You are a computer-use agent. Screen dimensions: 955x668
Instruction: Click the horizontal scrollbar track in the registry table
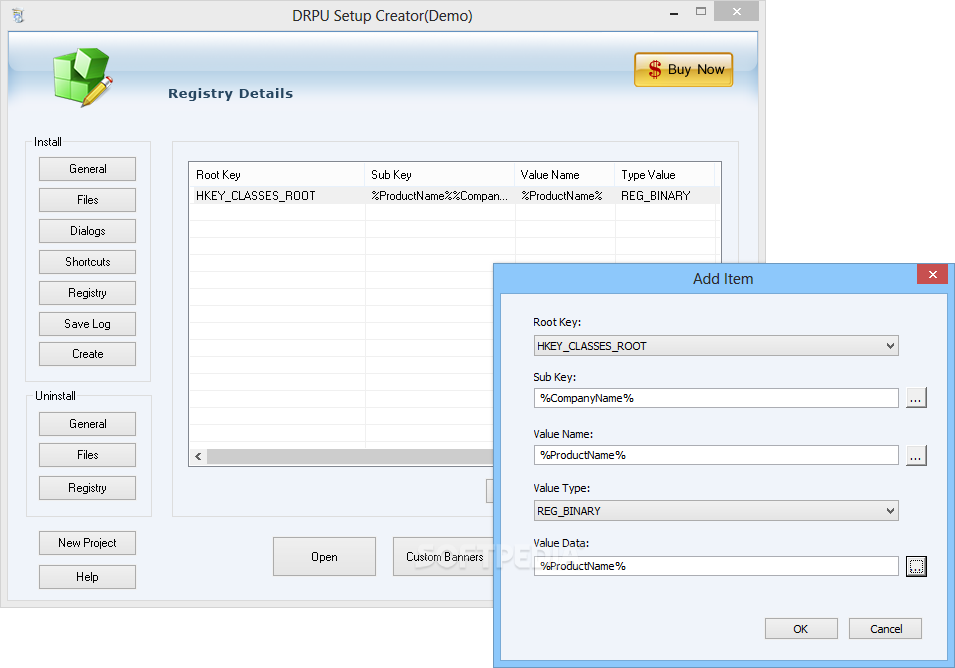click(x=350, y=456)
